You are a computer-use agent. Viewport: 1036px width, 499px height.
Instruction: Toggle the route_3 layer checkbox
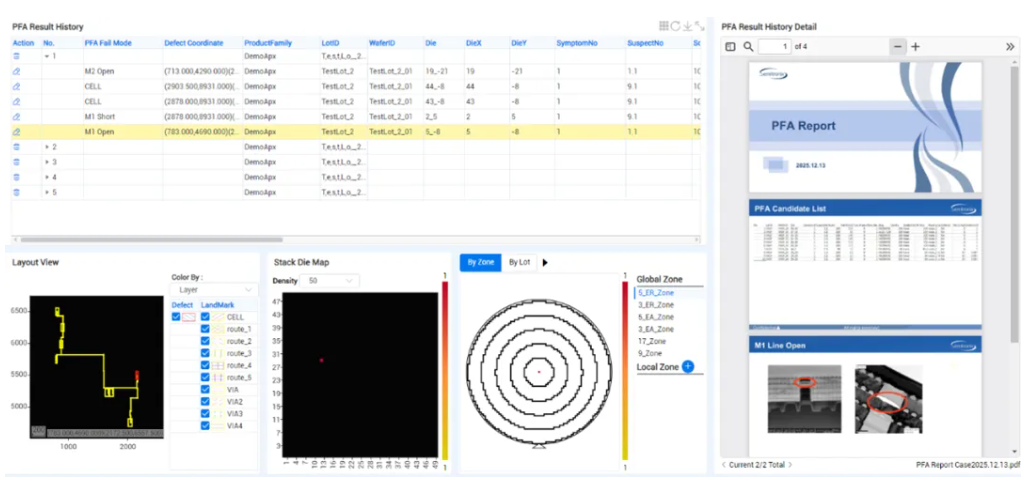(x=206, y=353)
